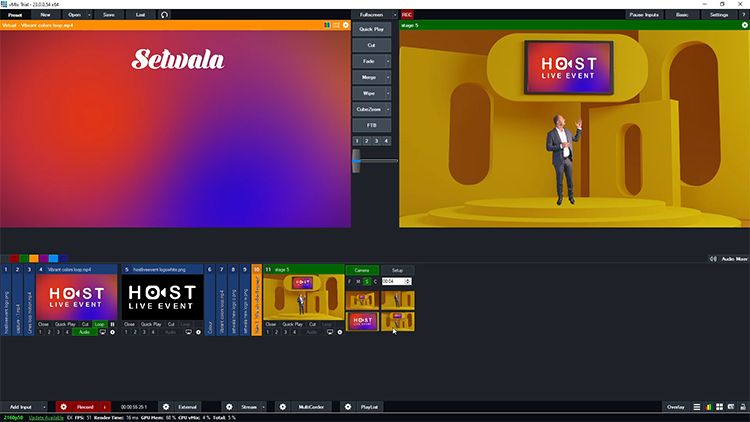This screenshot has width=750, height=422.
Task: Open settings gear for hostliveevent logowhite input
Action: [x=198, y=332]
